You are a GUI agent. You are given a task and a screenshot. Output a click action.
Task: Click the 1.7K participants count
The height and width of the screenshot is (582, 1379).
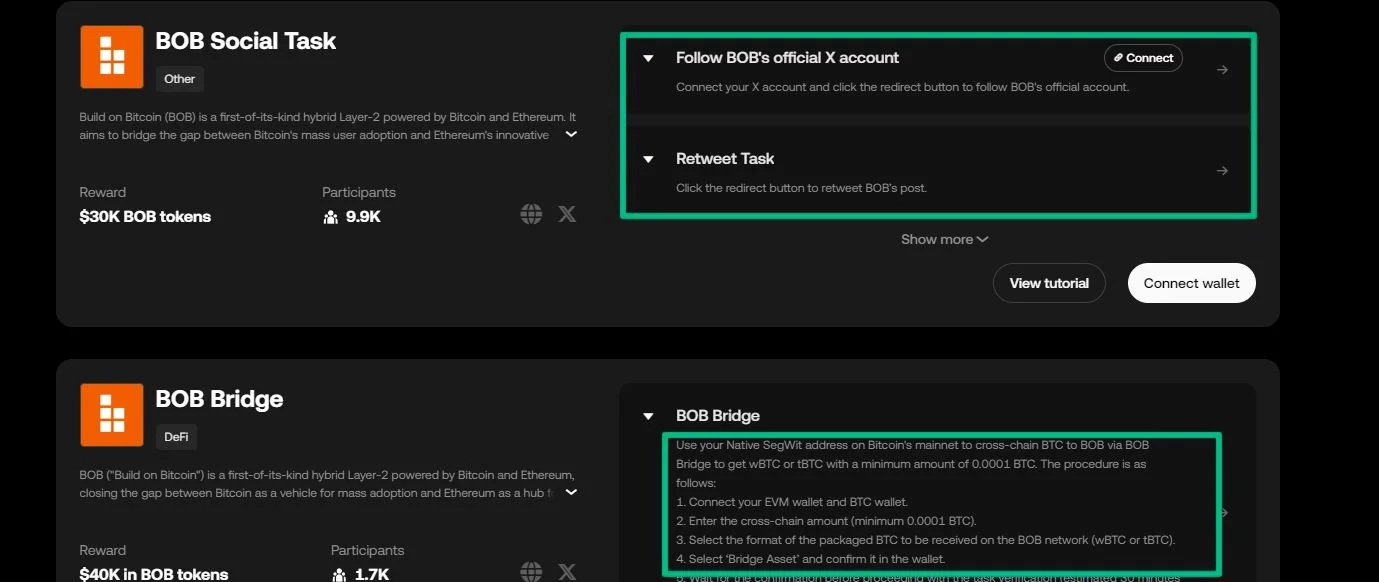[x=372, y=574]
